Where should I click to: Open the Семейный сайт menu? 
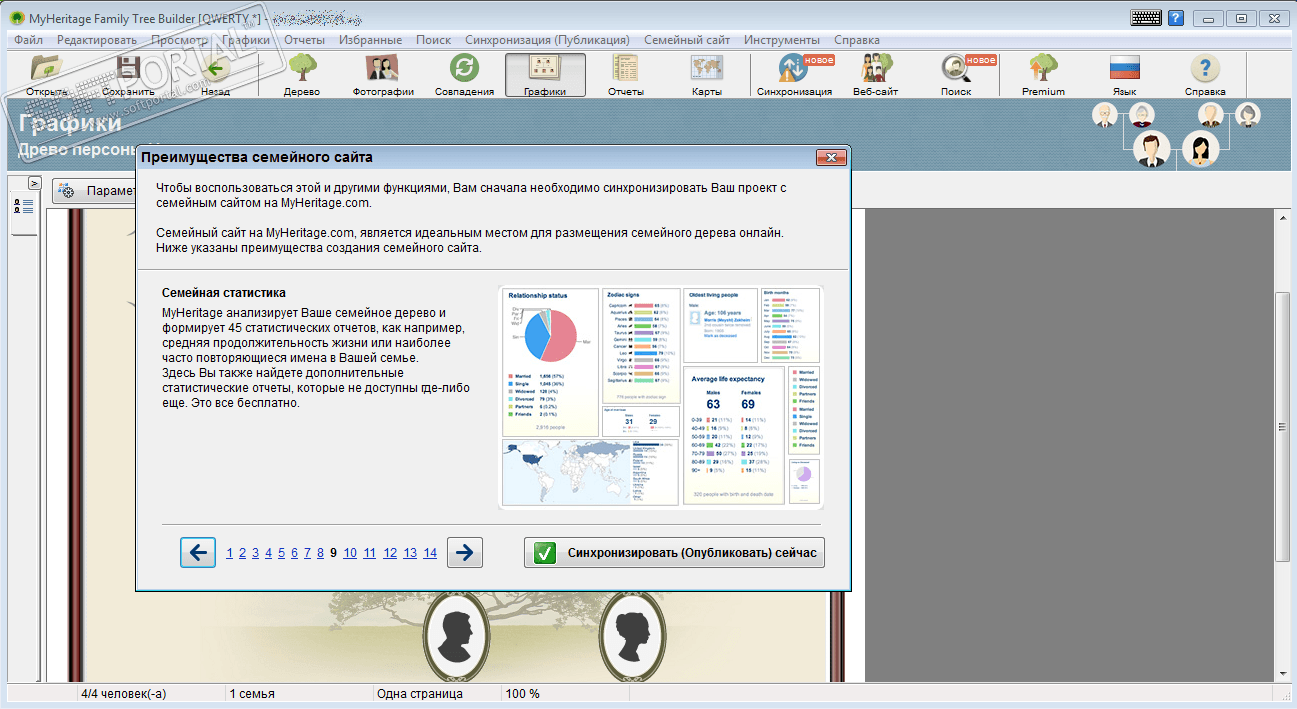tap(687, 40)
